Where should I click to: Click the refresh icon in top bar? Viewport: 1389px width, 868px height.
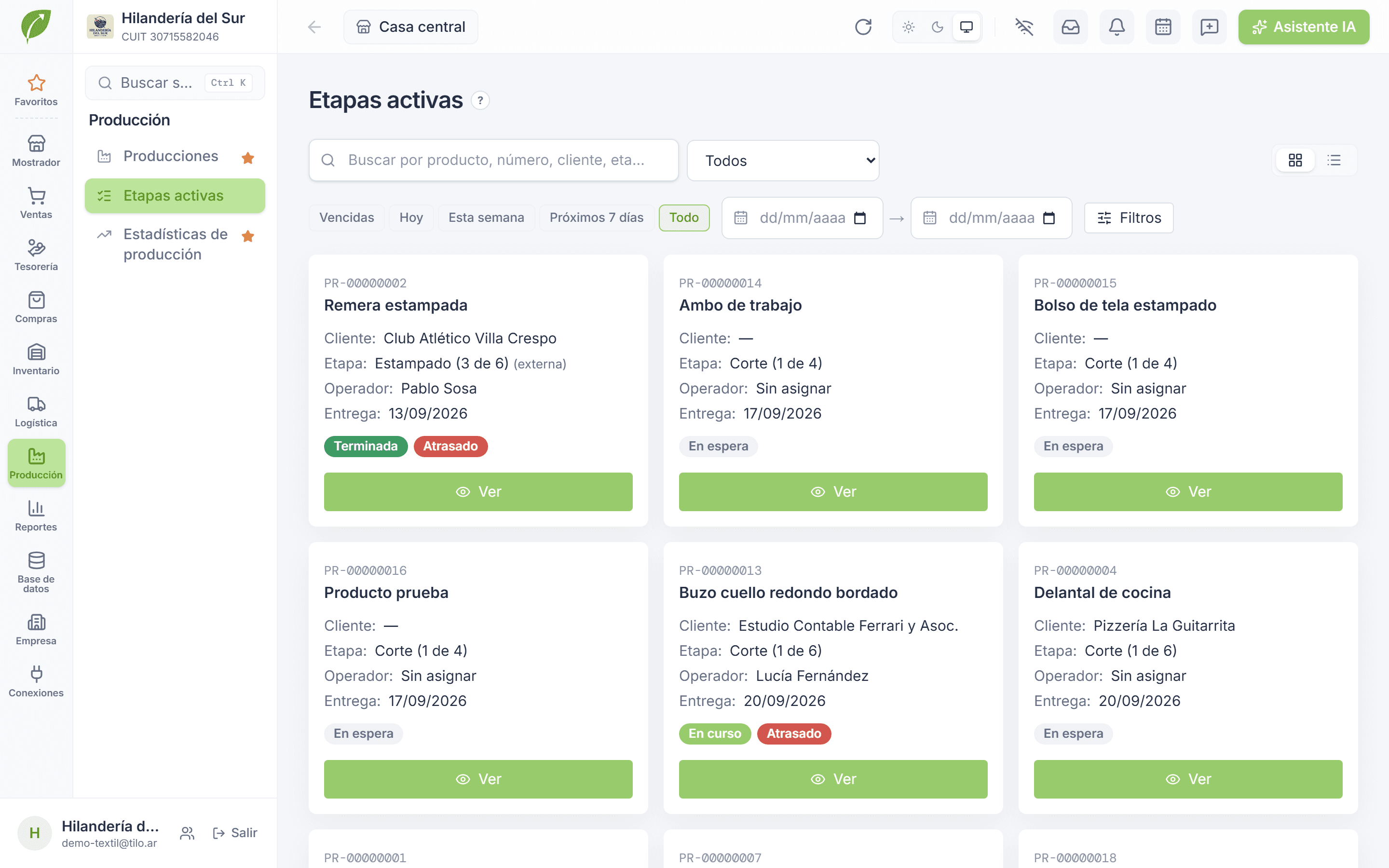coord(863,27)
